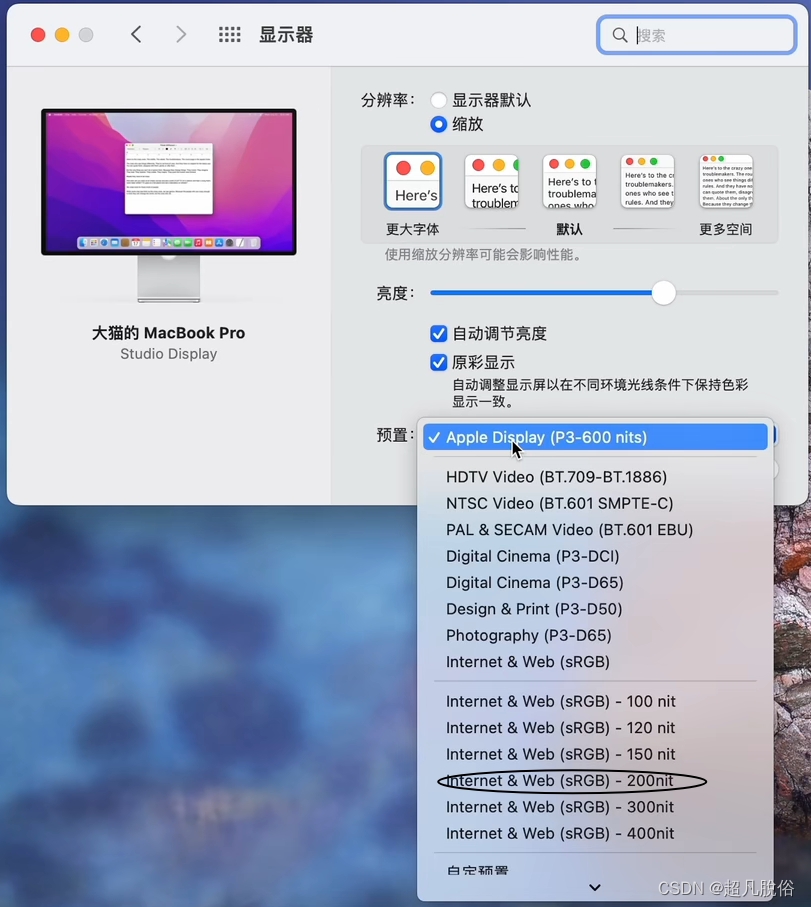Minimize the 显示器 window with yellow button
Screen dimensions: 811x907
[x=62, y=35]
